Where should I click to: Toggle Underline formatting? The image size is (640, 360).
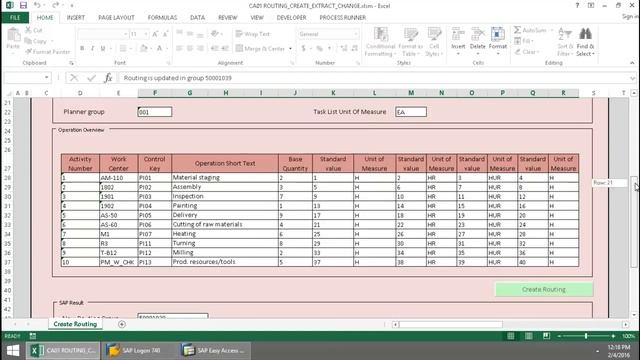click(x=103, y=49)
